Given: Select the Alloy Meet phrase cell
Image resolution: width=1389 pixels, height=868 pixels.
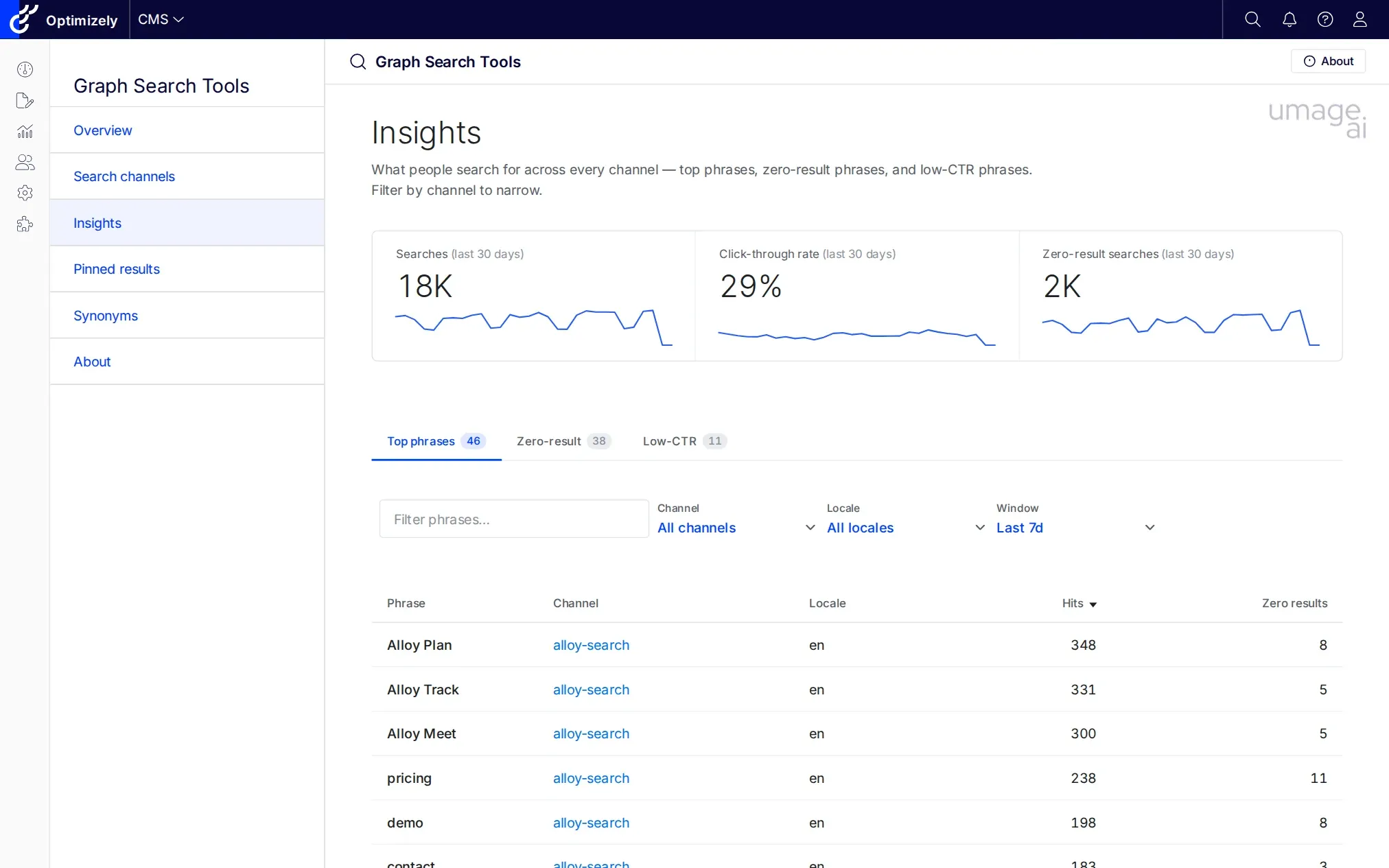Looking at the screenshot, I should point(421,734).
